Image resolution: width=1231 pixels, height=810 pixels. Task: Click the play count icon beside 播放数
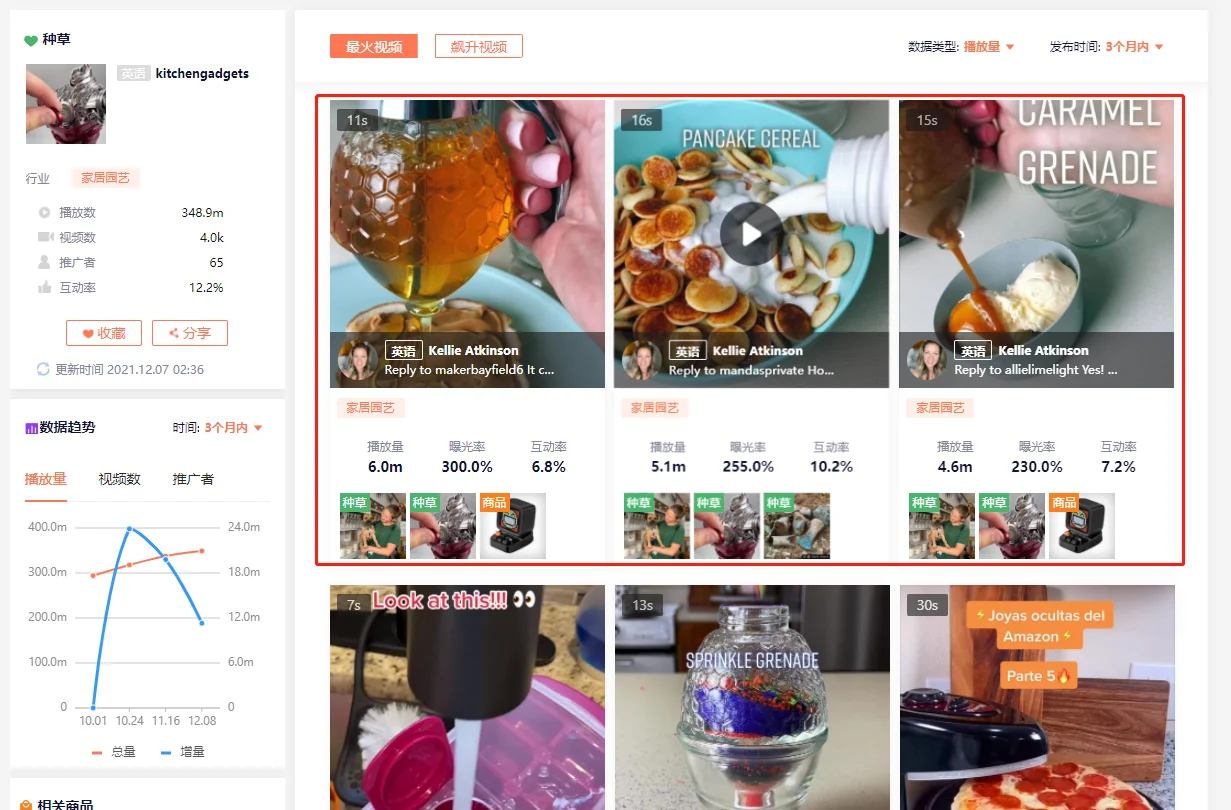[x=44, y=212]
